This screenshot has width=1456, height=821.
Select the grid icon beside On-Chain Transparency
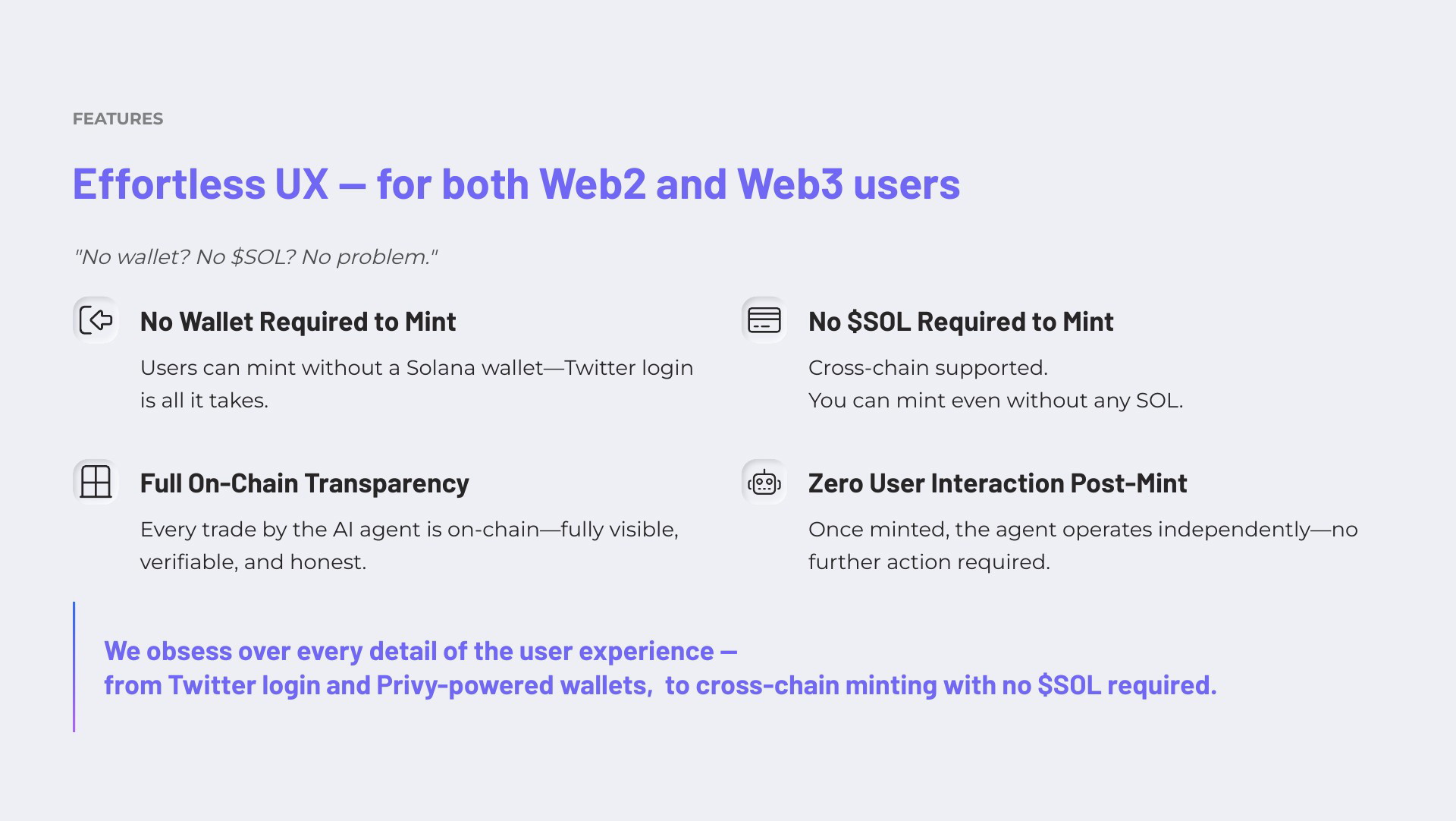(96, 482)
